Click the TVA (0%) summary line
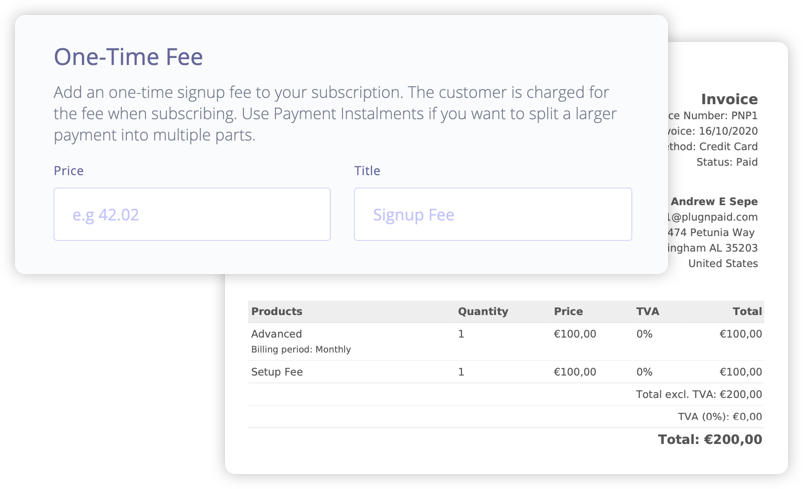This screenshot has width=803, height=489. 720,417
